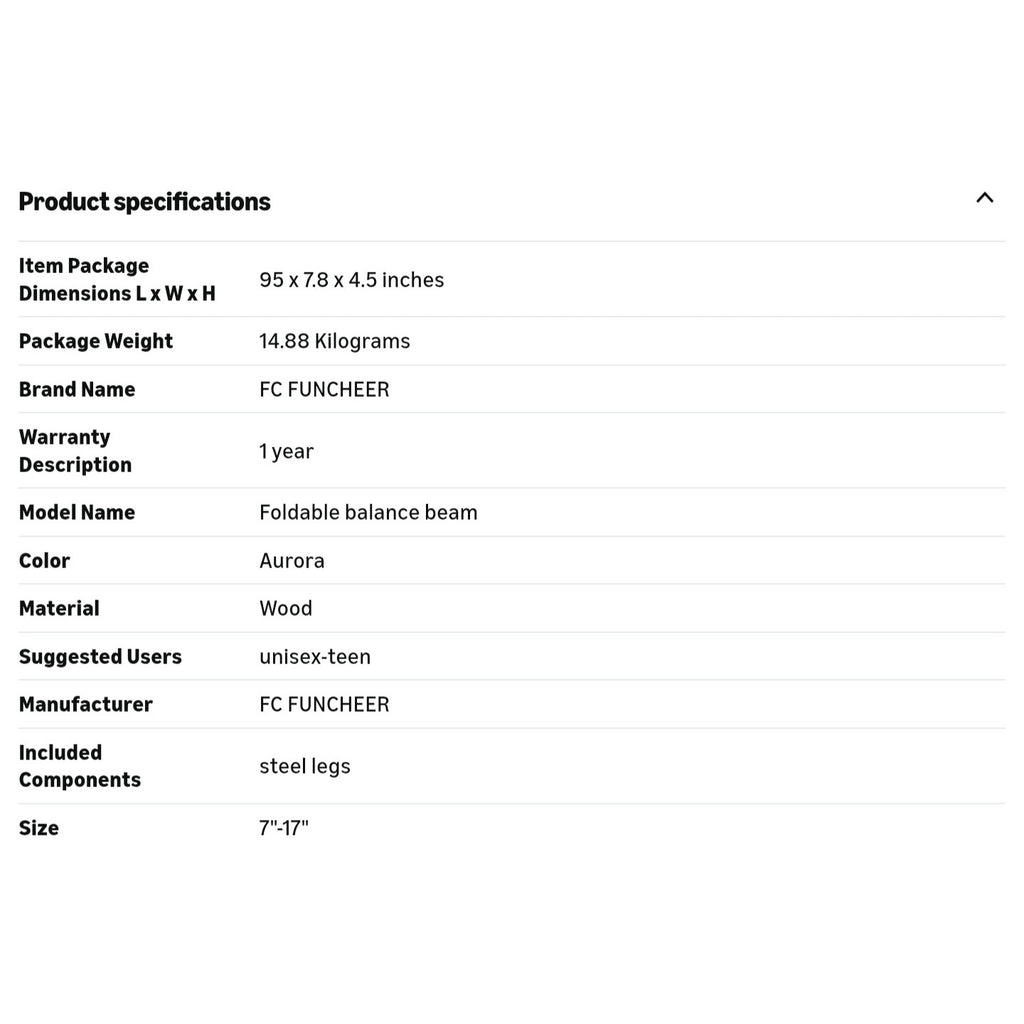Select the Item Package Dimensions label

(117, 280)
